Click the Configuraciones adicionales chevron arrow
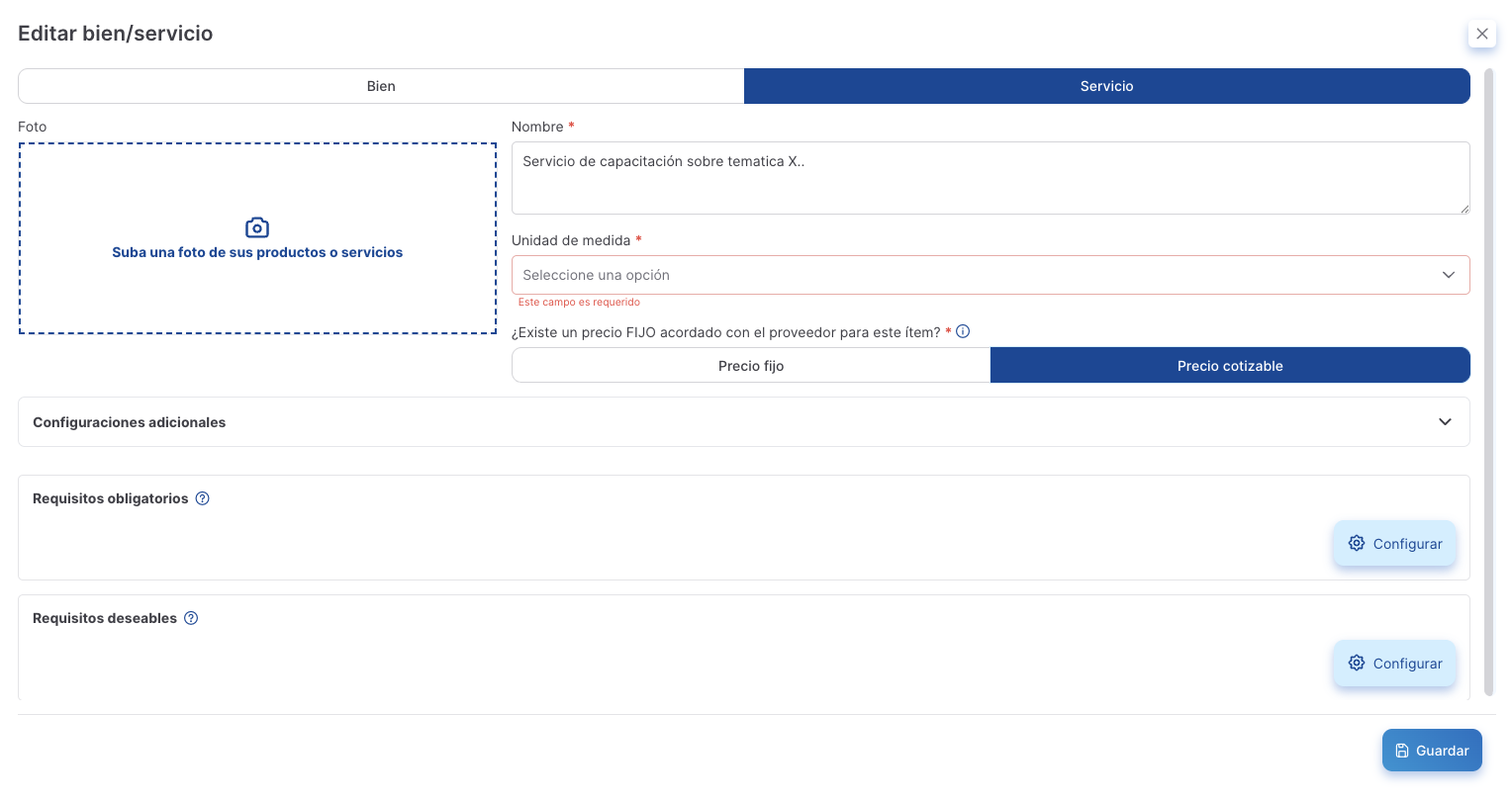Screen dimensions: 1512x803 click(1445, 422)
